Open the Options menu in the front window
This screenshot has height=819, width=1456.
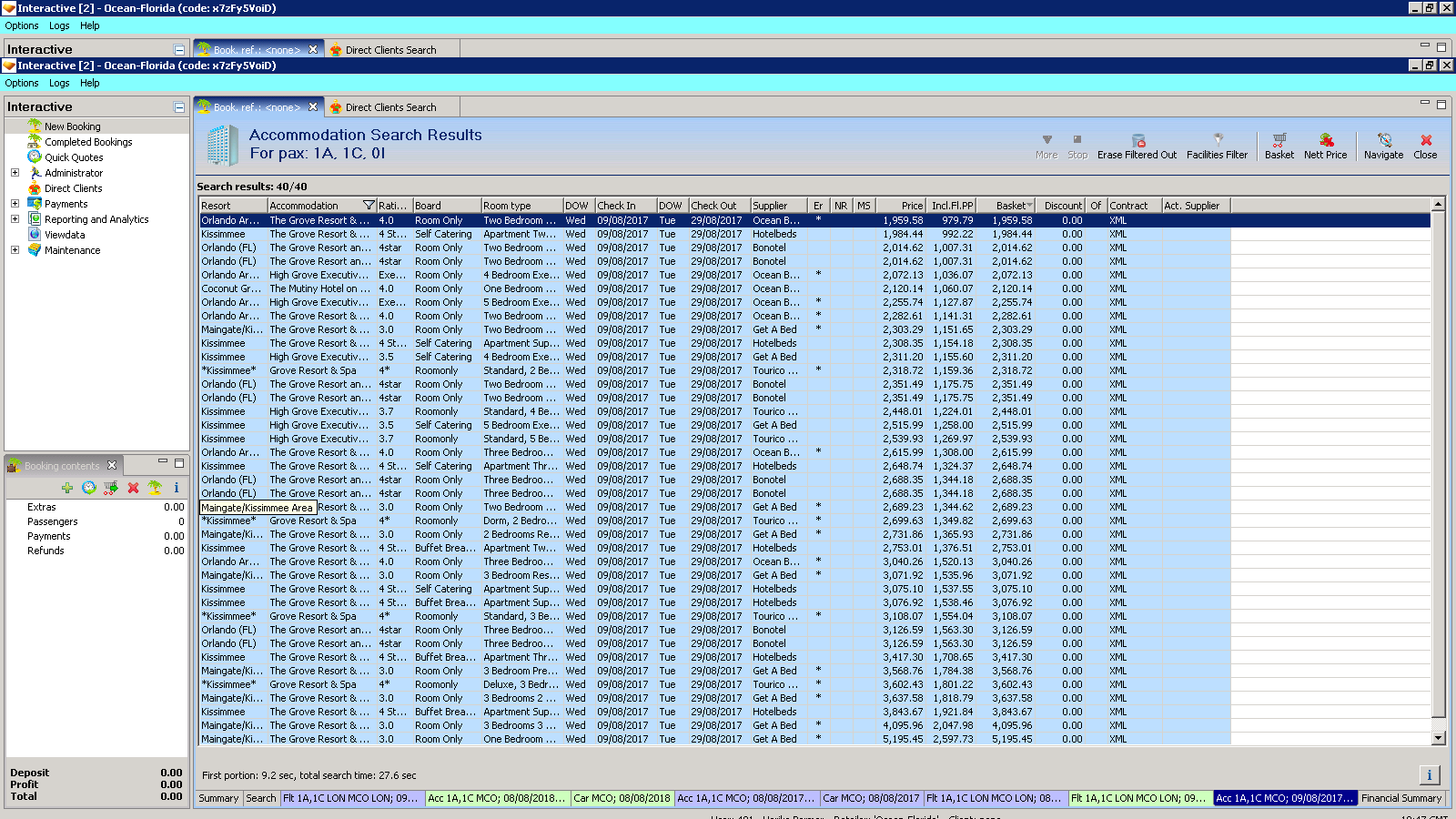pos(22,83)
